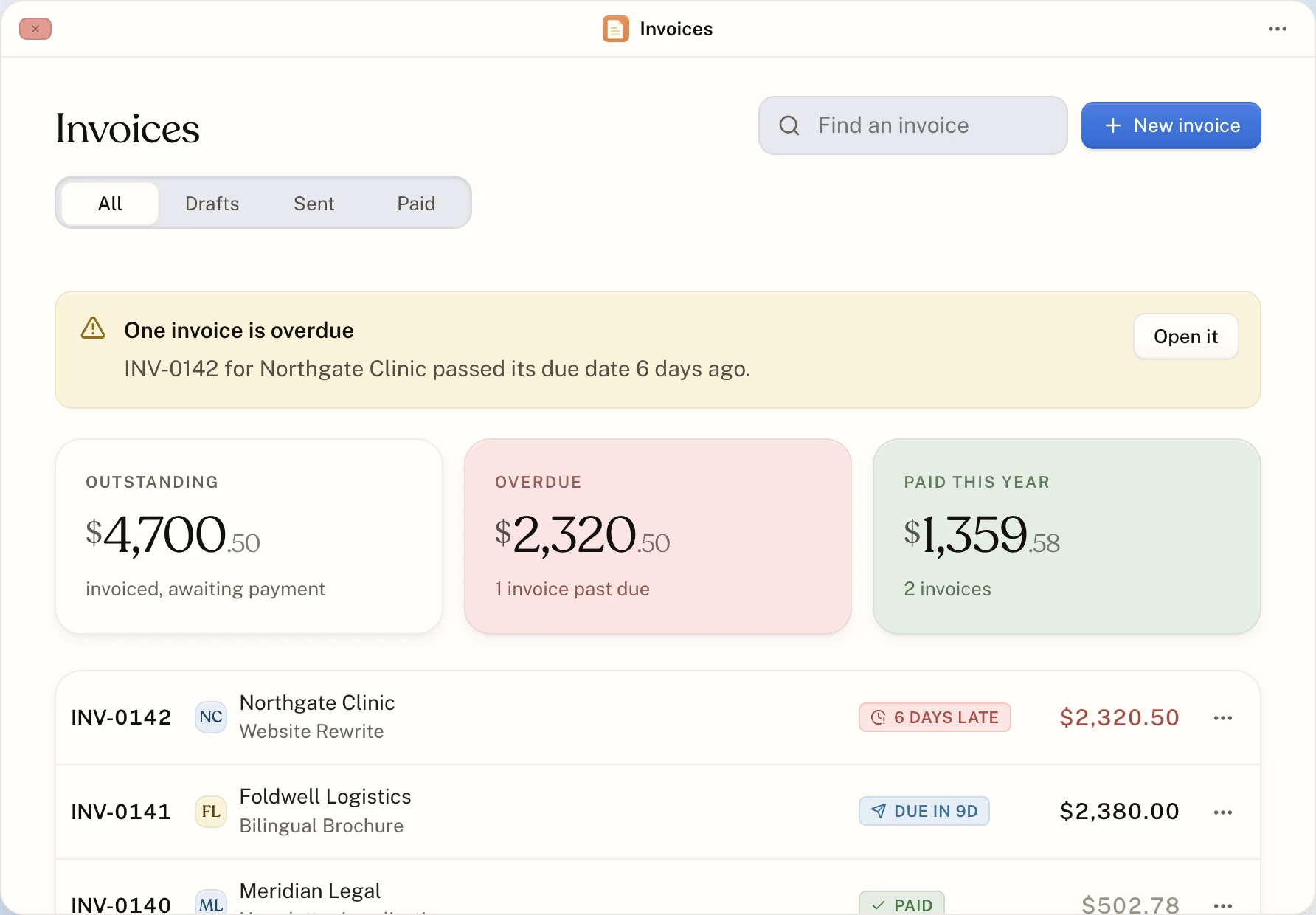
Task: Click the Foldwell Logistics client name
Action: [x=325, y=797]
